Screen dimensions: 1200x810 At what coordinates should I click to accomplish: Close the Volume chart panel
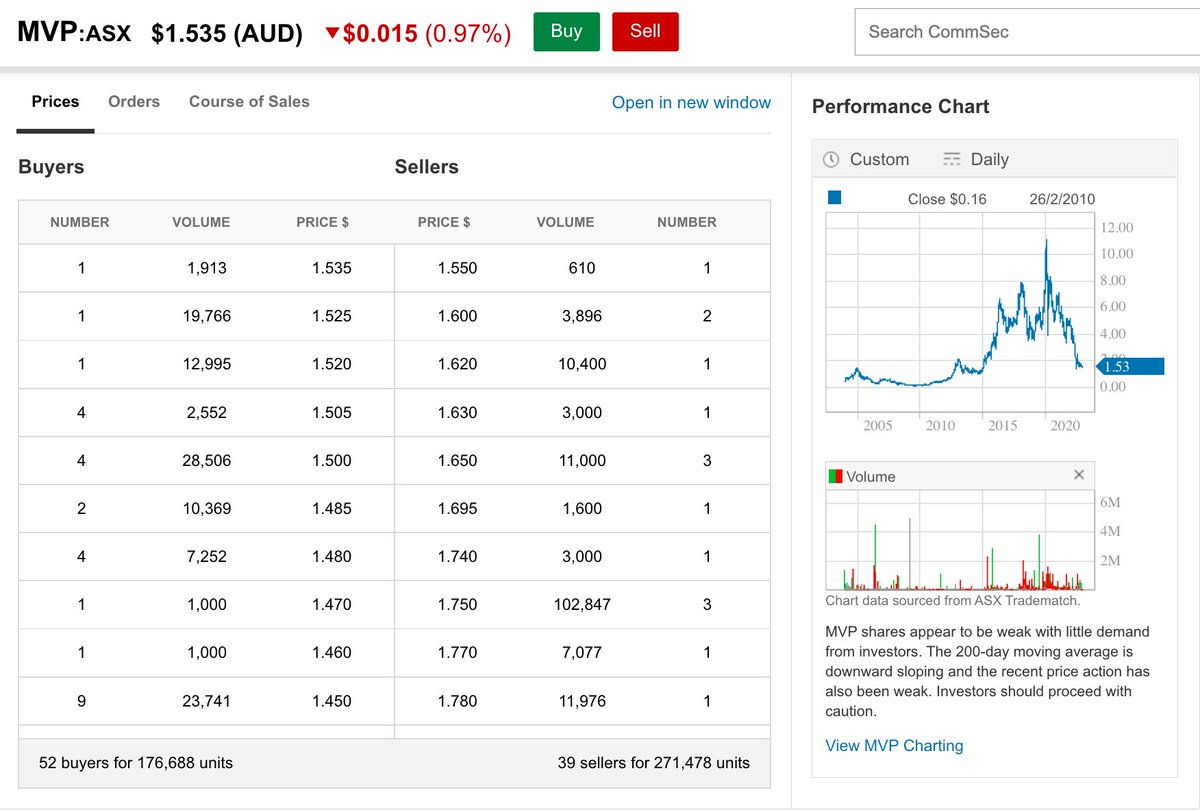pyautogui.click(x=1079, y=475)
